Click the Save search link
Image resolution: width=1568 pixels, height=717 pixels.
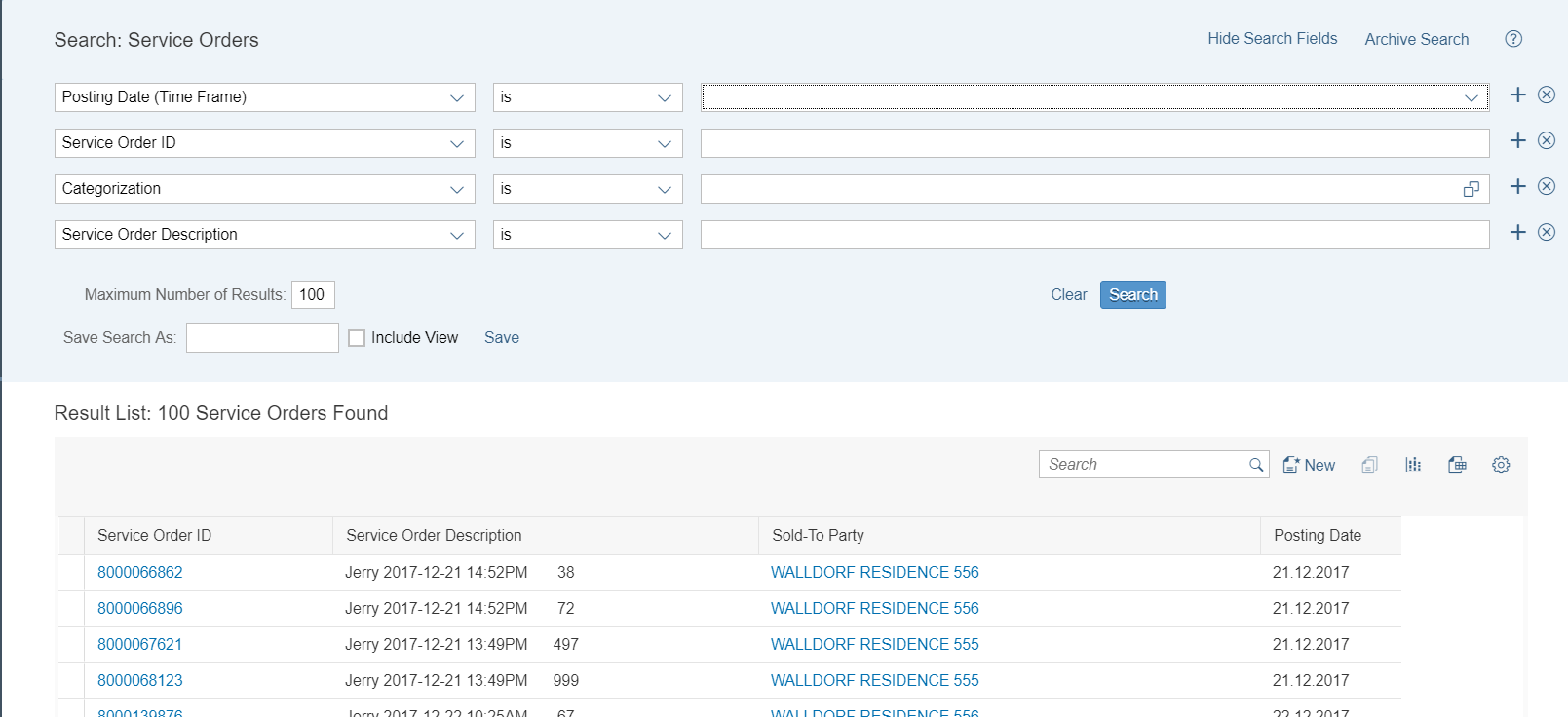[x=502, y=337]
